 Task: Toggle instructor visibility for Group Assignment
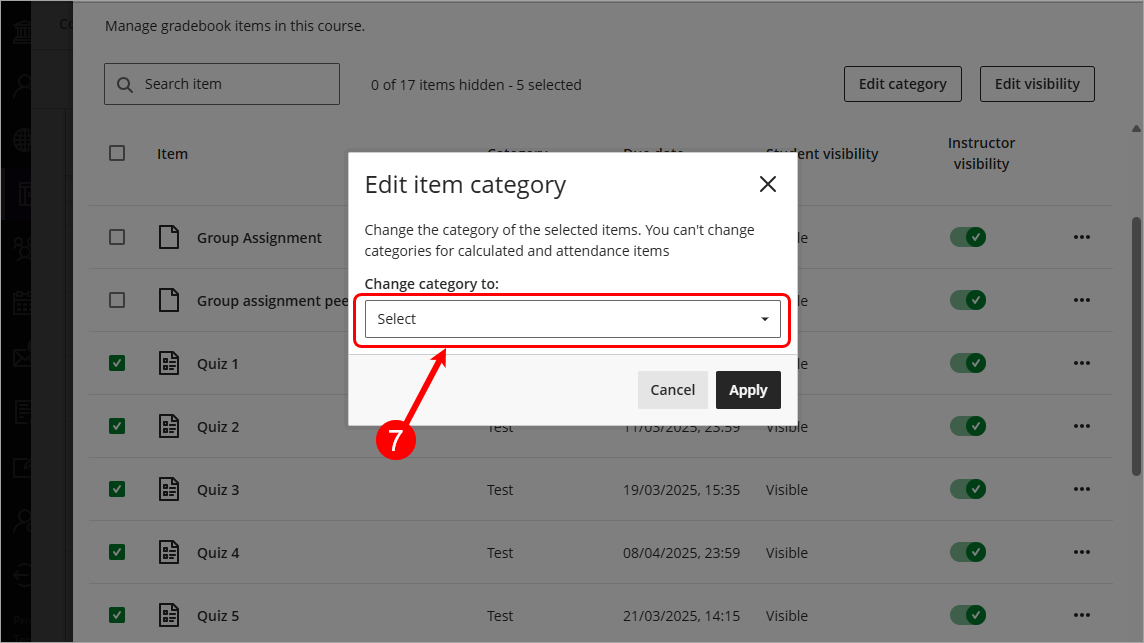click(967, 237)
